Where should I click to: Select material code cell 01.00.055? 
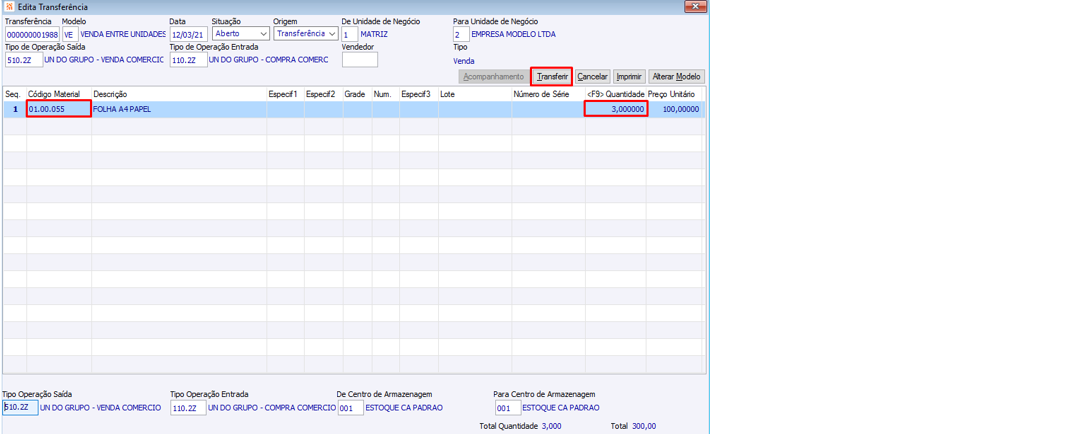click(x=59, y=109)
